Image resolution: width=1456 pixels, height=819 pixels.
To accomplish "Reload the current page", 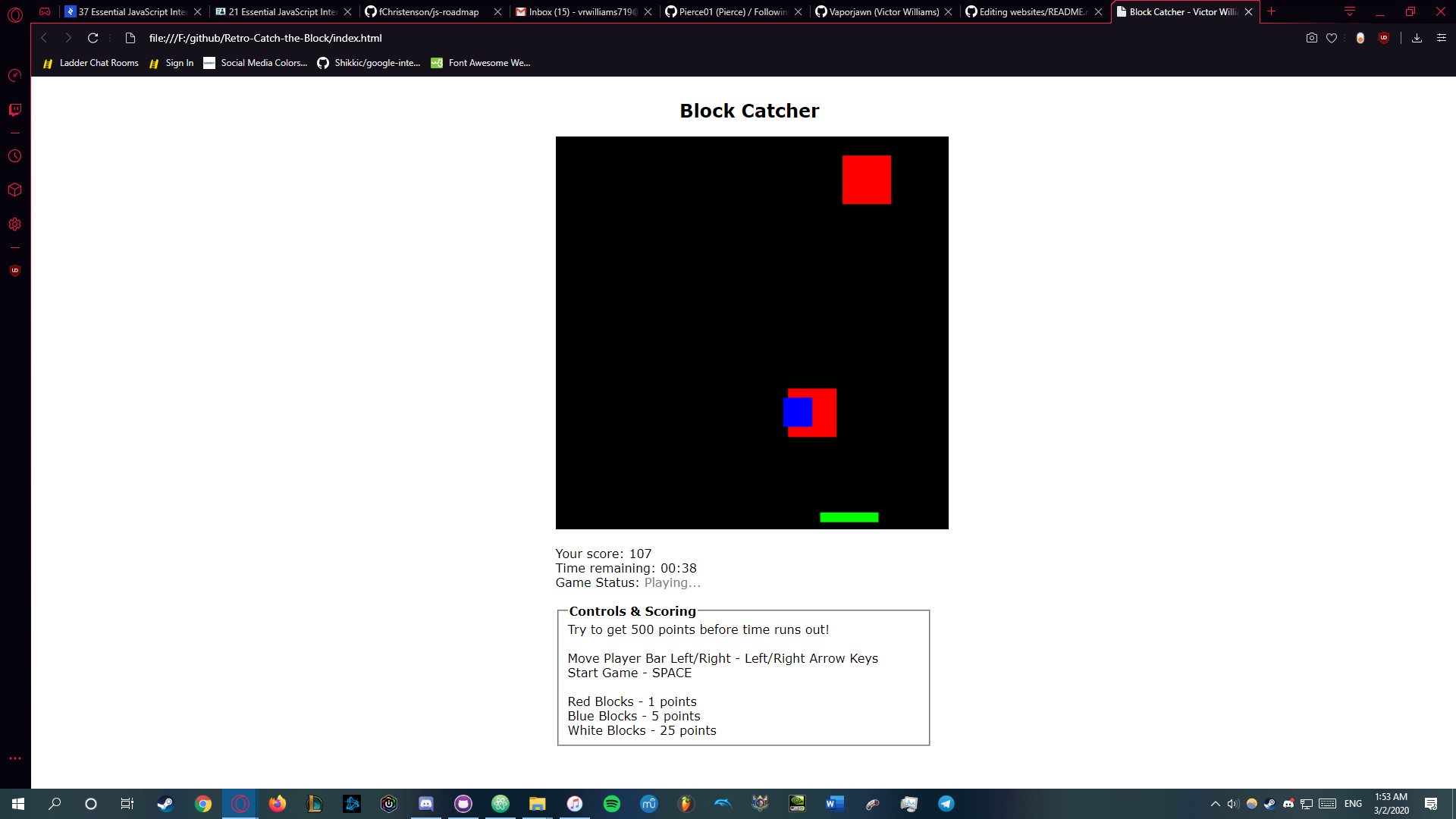I will [93, 38].
